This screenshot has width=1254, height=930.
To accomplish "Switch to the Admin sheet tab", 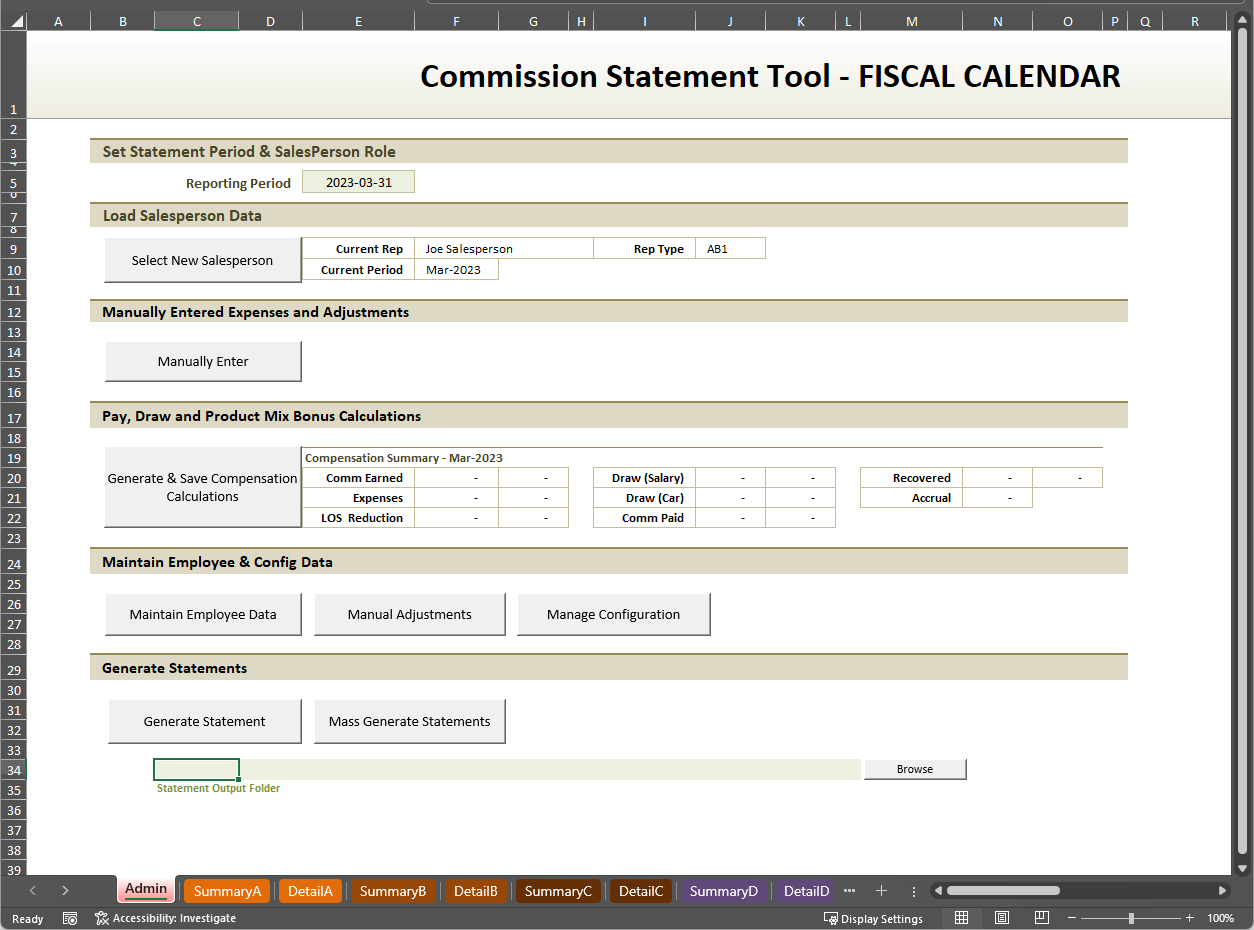I will click(x=145, y=889).
